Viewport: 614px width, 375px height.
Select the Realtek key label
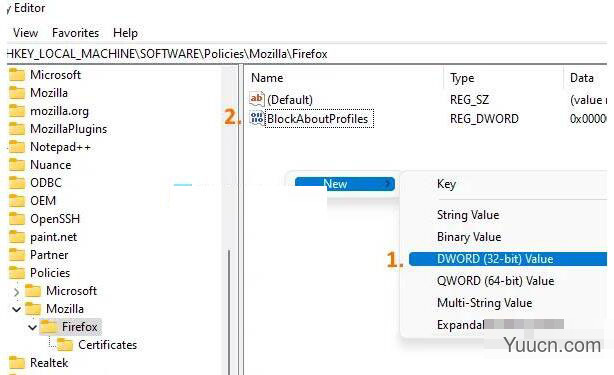tap(49, 363)
